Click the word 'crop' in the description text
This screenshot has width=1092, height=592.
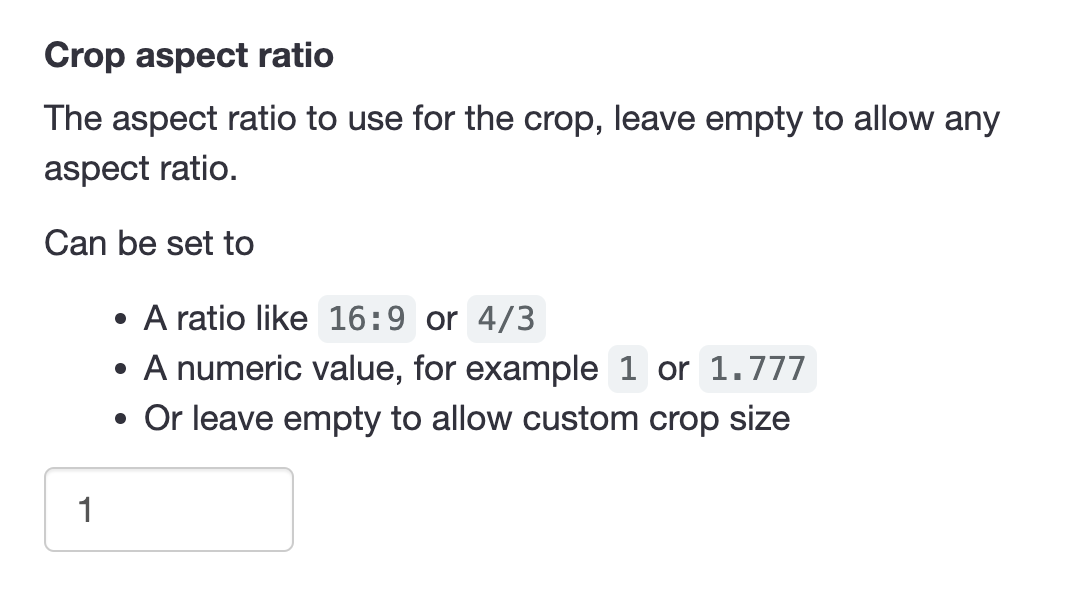pos(555,118)
